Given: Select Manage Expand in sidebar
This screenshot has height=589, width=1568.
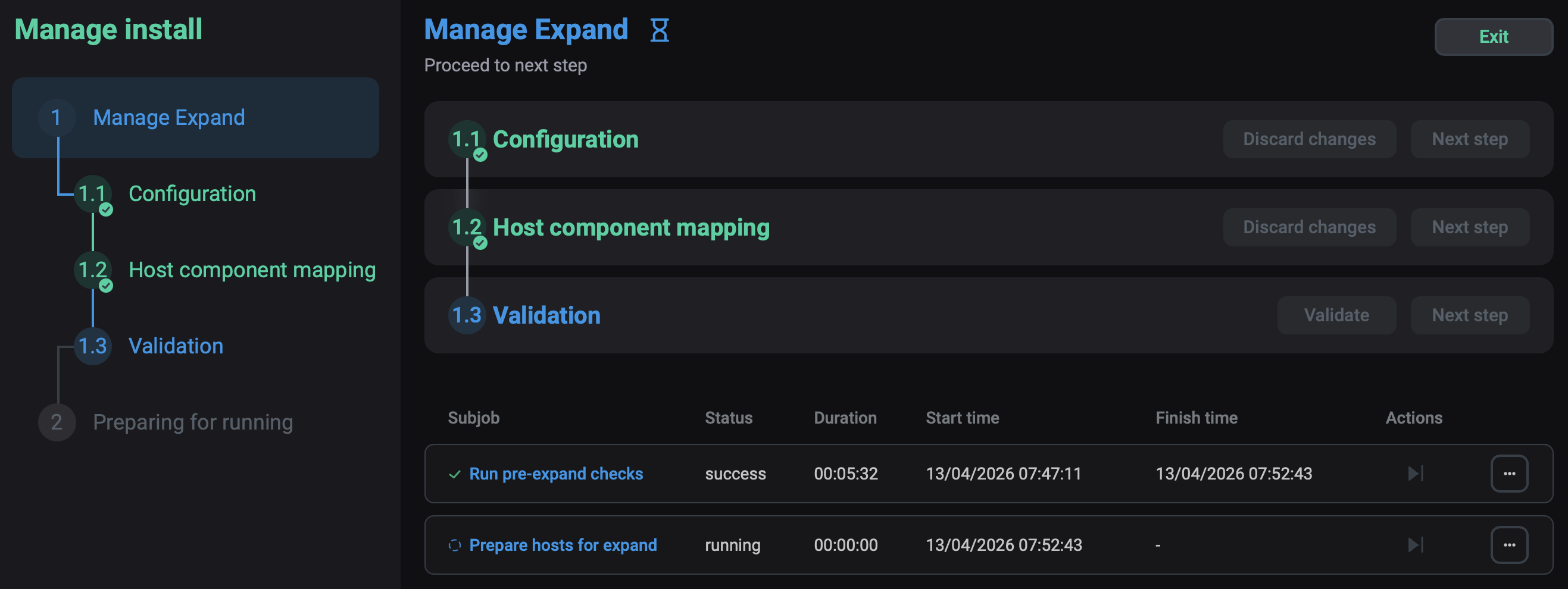Looking at the screenshot, I should tap(168, 117).
